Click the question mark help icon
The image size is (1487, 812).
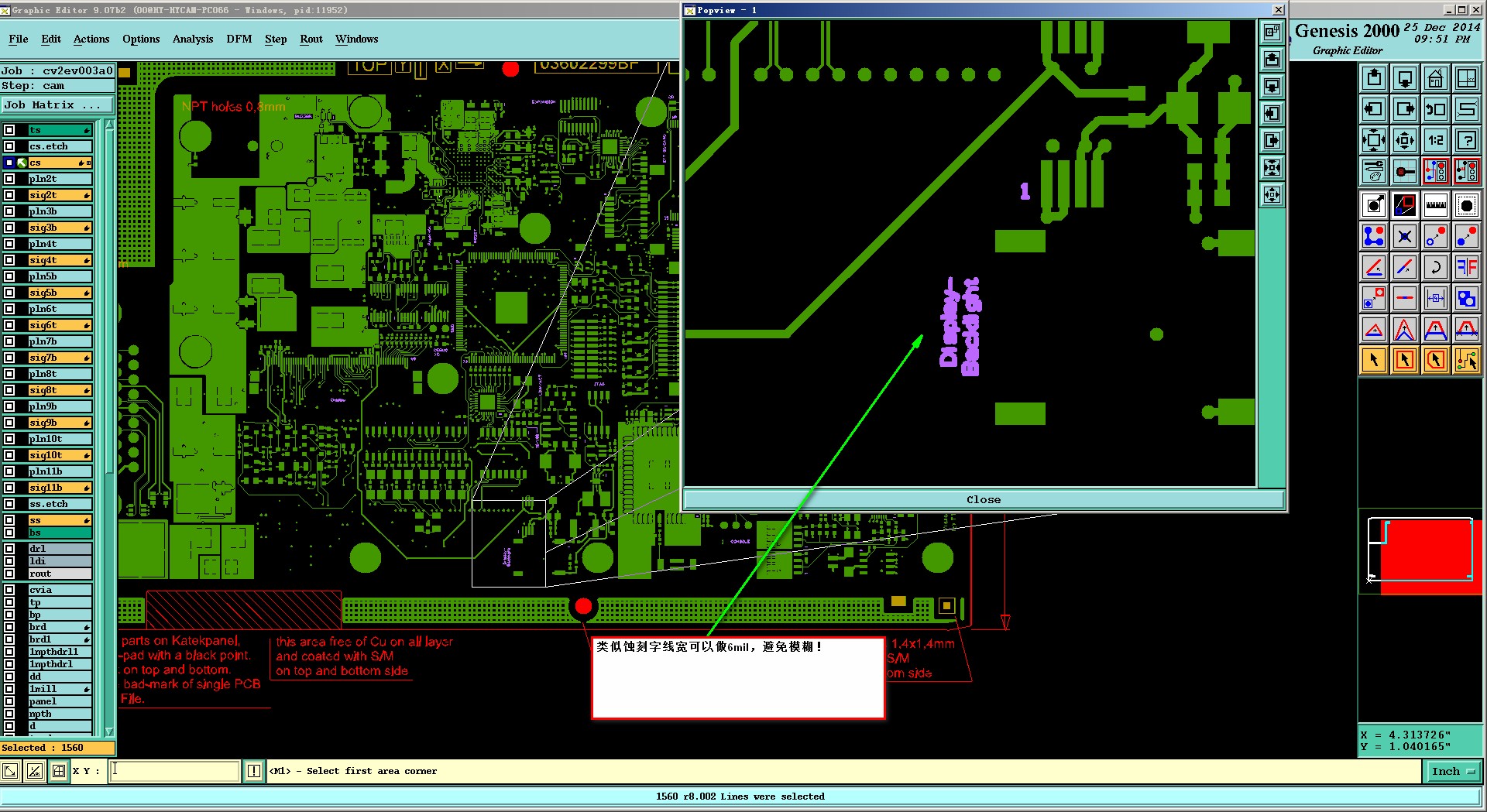pos(1466,140)
